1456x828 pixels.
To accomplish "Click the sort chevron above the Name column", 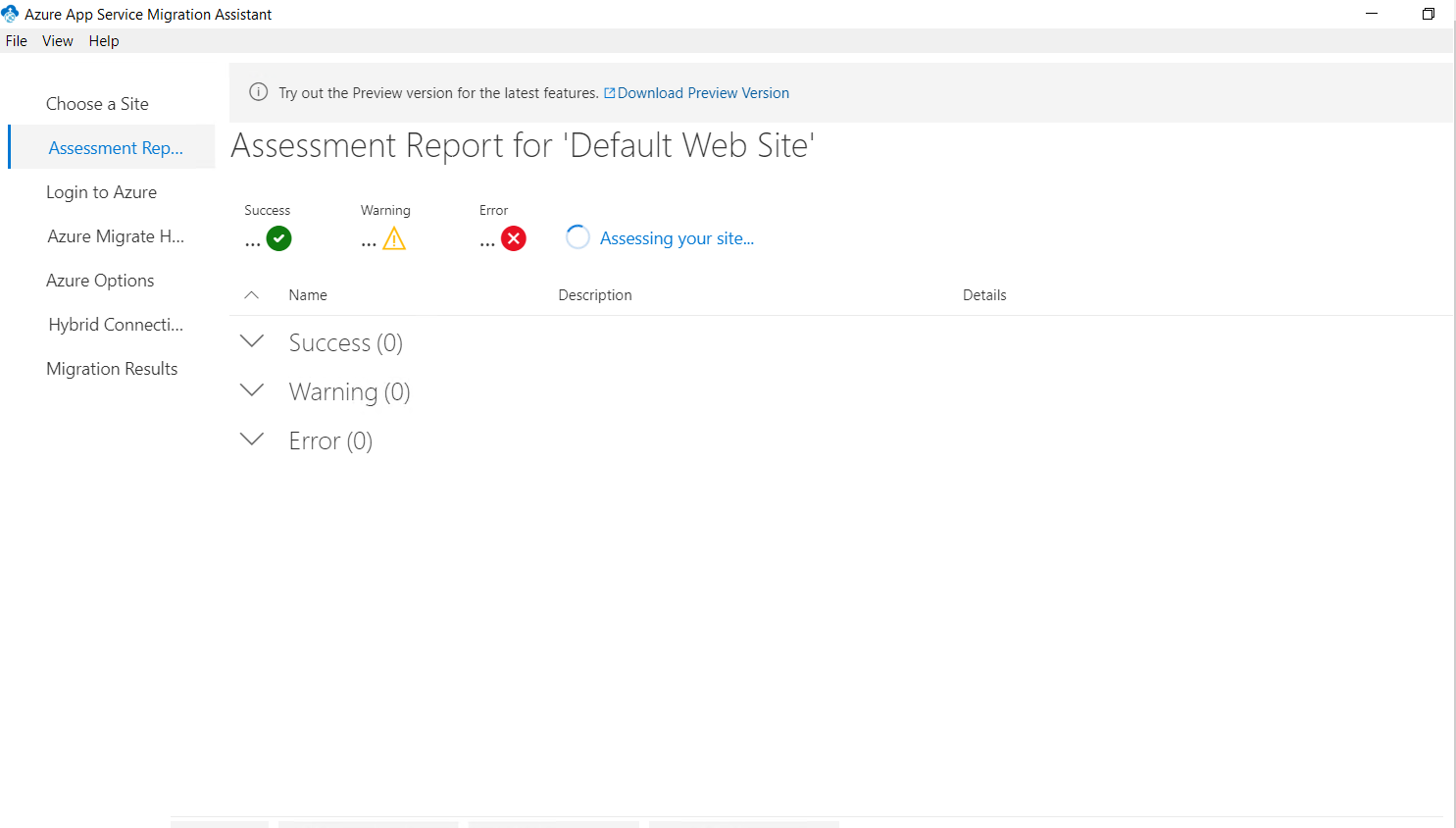I will pos(252,294).
